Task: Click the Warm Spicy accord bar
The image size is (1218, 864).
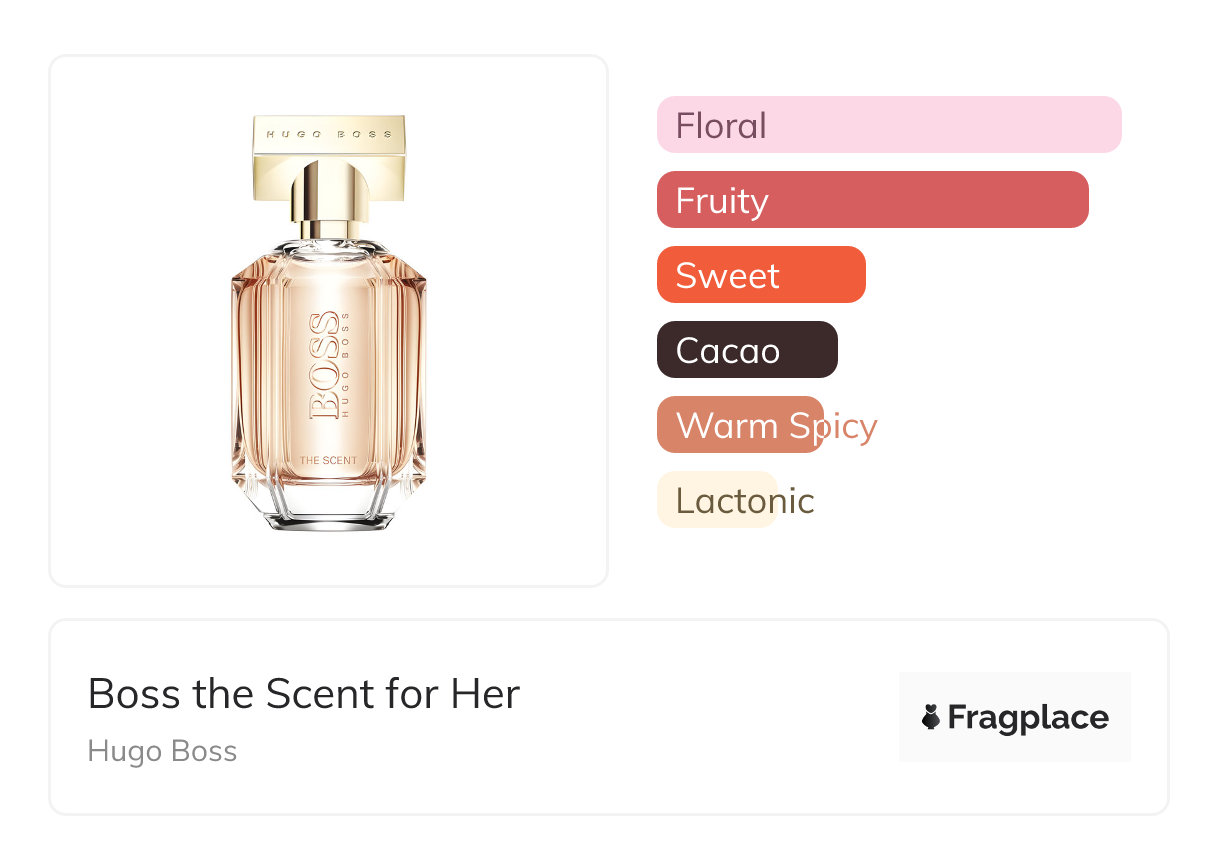Action: pyautogui.click(x=740, y=425)
